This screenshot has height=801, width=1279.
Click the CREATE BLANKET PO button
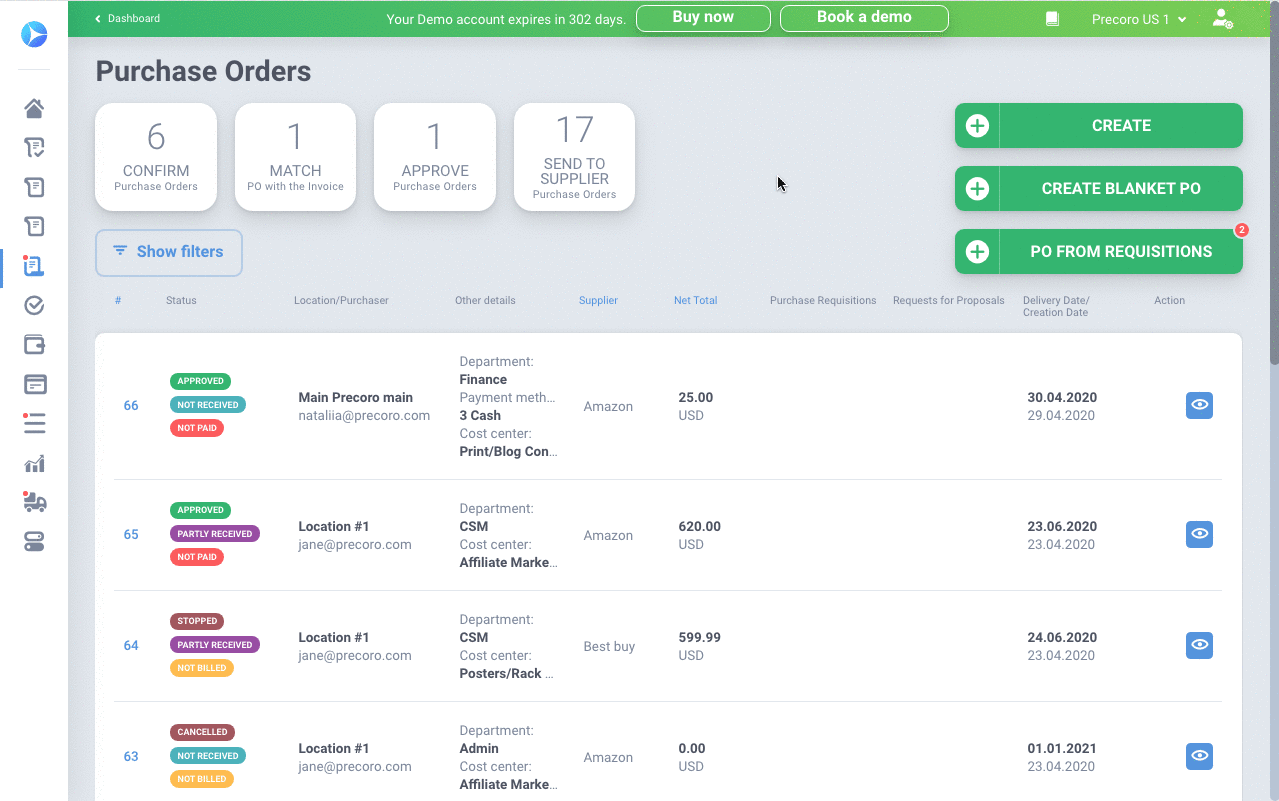point(1099,189)
